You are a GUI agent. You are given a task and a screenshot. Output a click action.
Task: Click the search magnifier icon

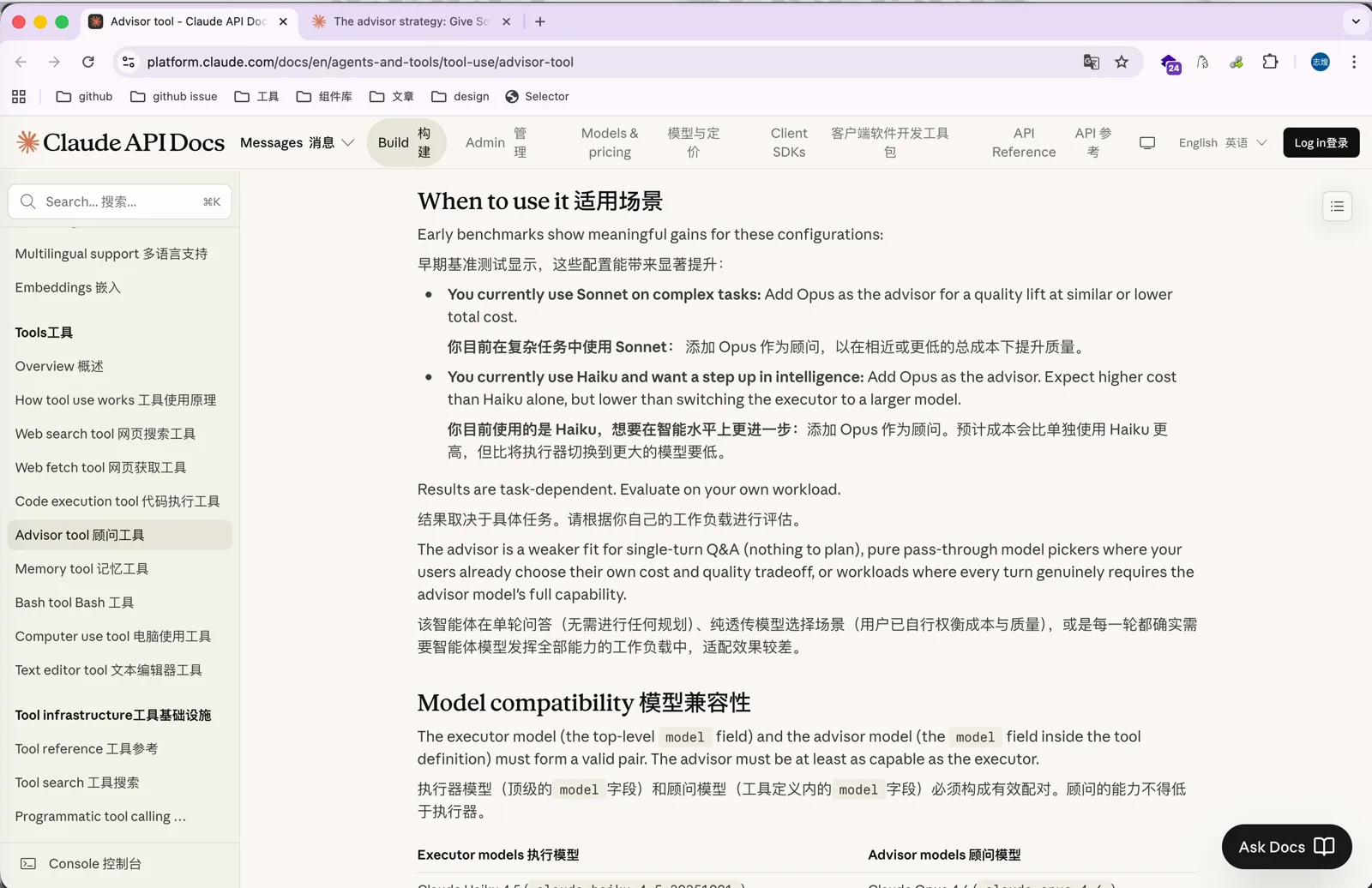pyautogui.click(x=27, y=201)
